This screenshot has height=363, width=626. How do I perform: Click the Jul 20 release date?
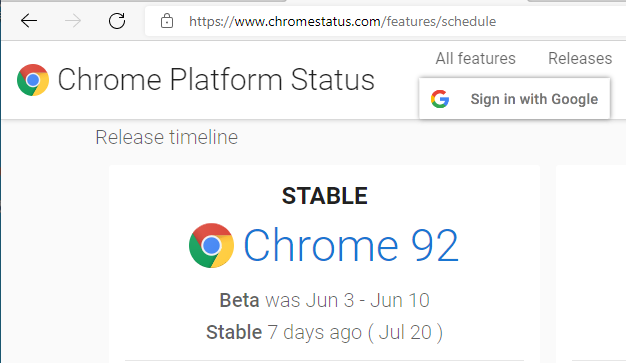(405, 332)
